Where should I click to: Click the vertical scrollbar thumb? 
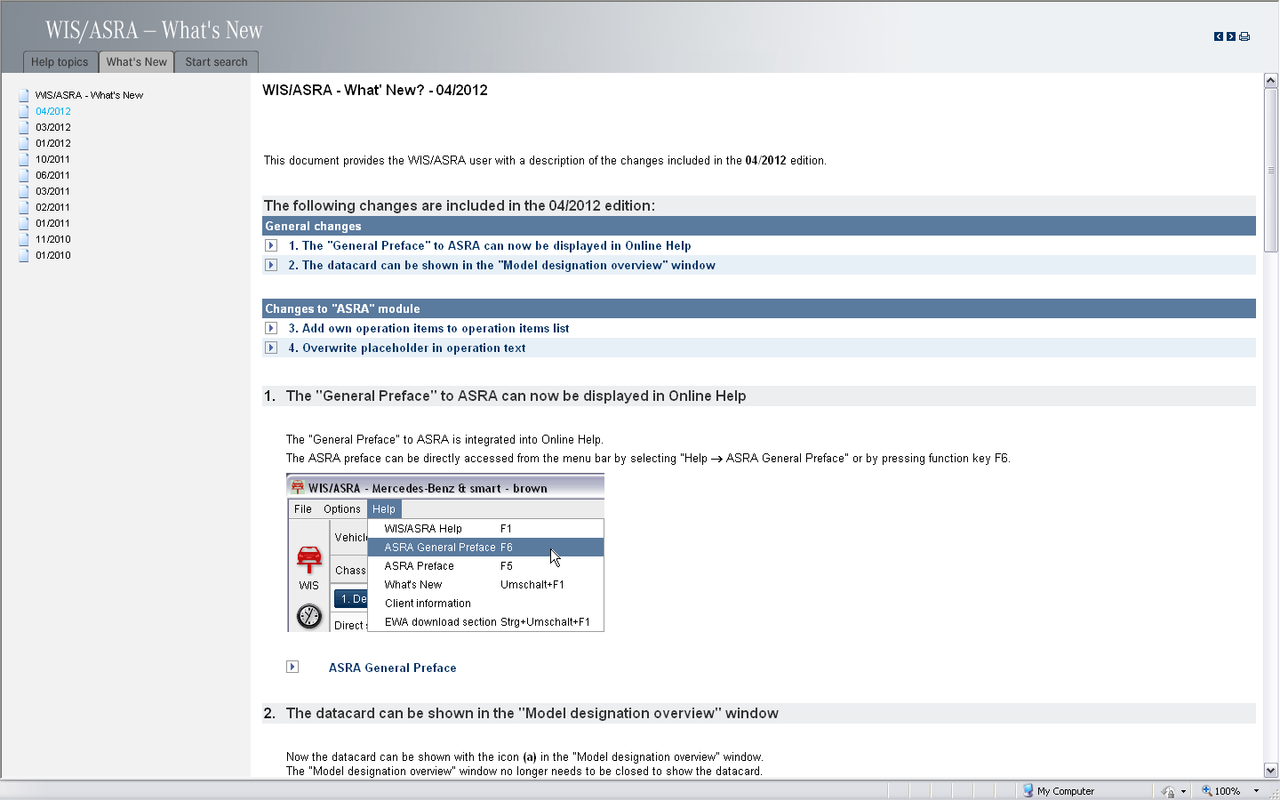pos(1271,170)
